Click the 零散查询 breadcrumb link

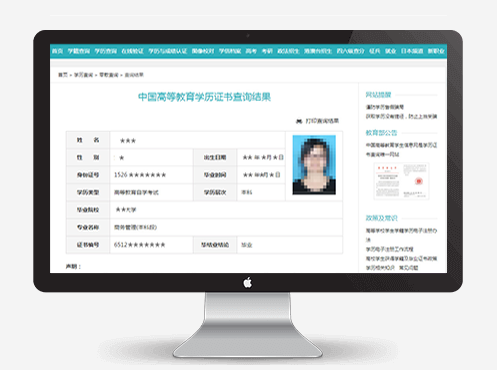coord(109,75)
